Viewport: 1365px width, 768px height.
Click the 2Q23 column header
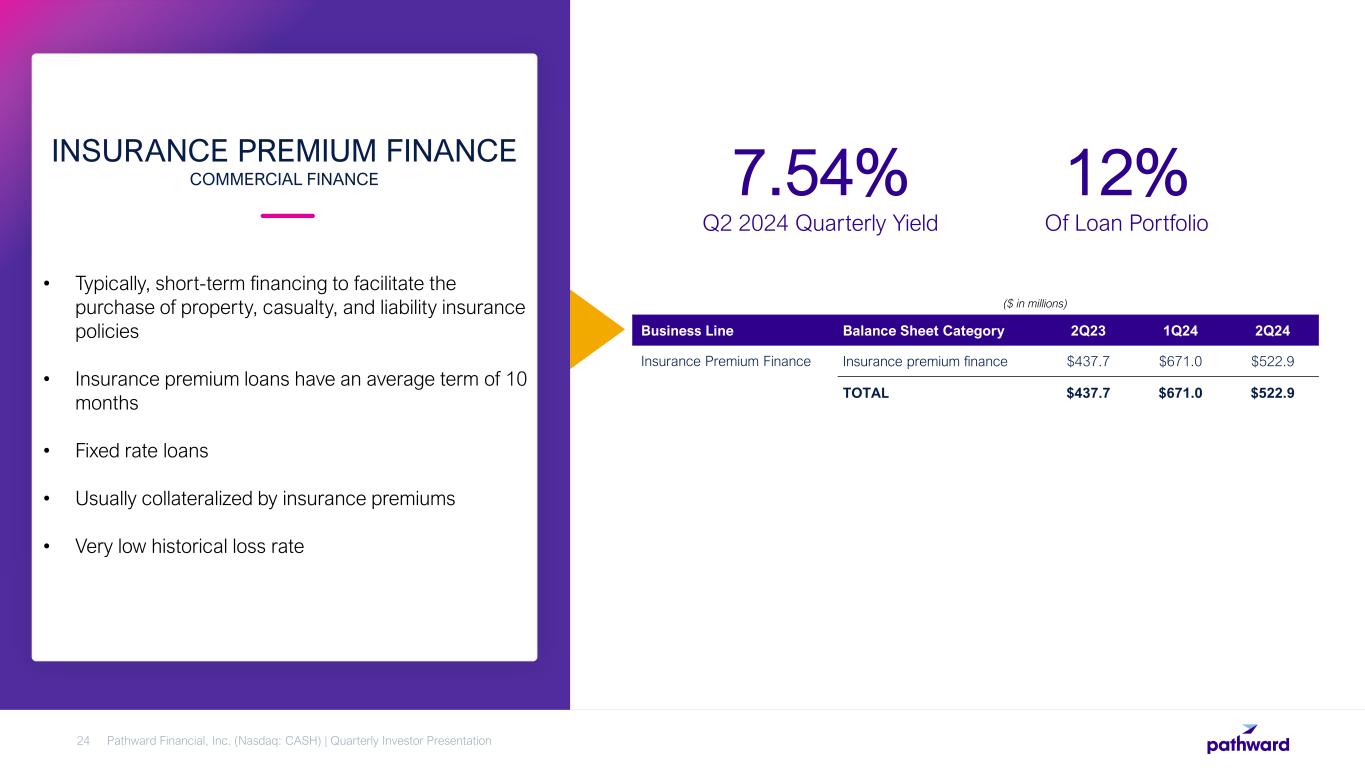click(x=1088, y=331)
